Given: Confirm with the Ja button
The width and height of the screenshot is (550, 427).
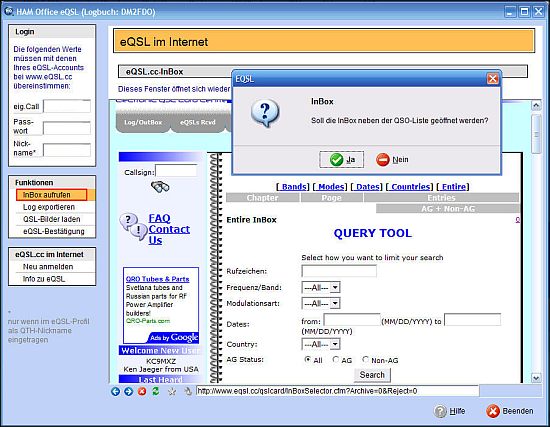Looking at the screenshot, I should 342,160.
